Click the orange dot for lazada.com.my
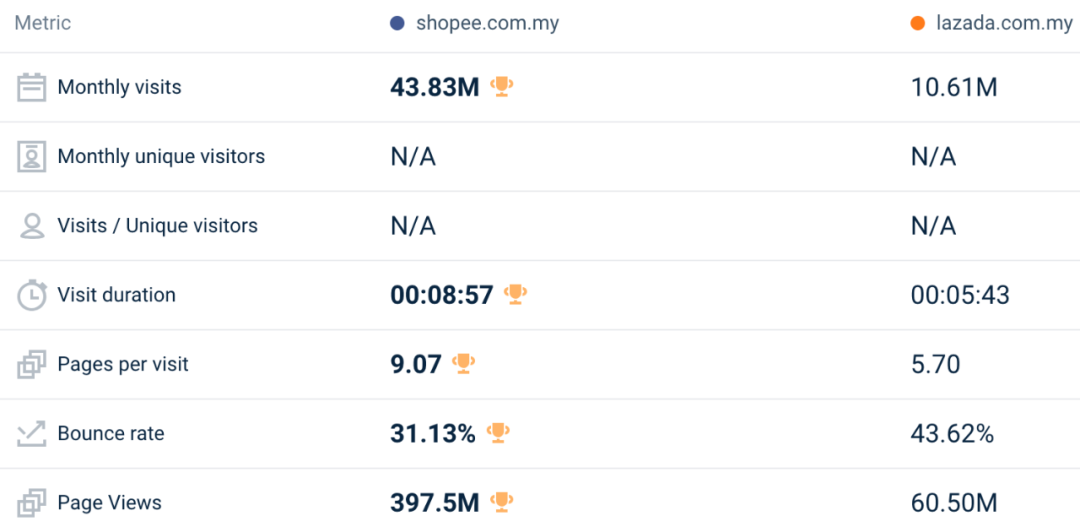1080x532 pixels. [x=918, y=23]
